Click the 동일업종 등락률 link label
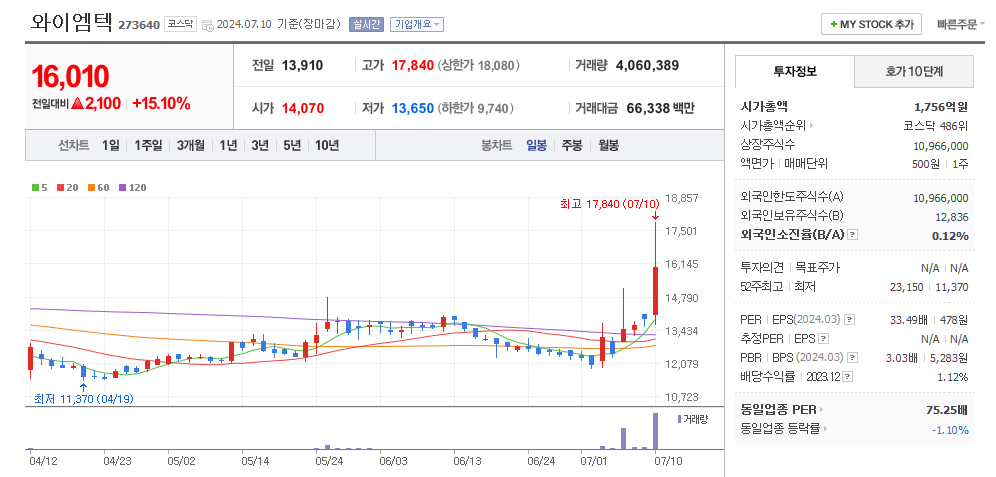Screen dimensions: 996x477 click(781, 429)
